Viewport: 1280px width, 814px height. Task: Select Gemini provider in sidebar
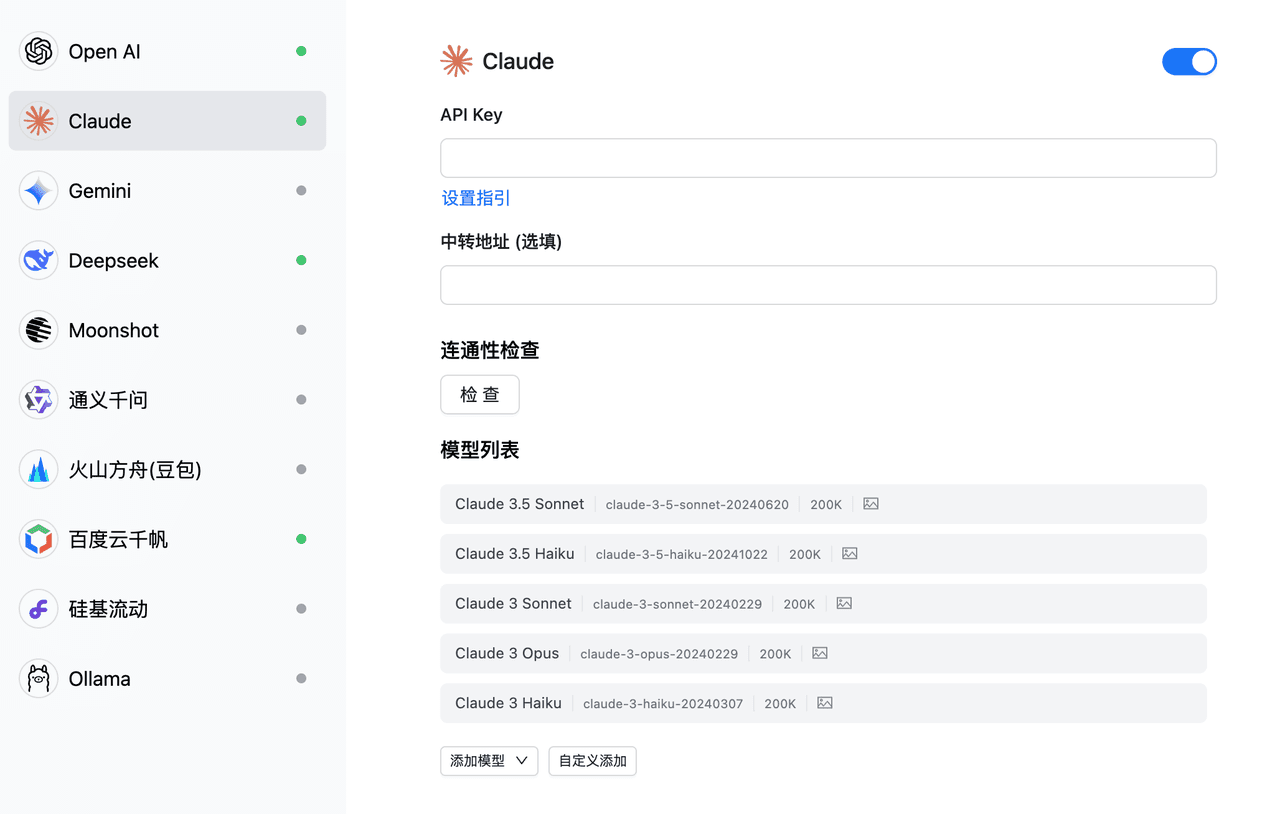(x=167, y=191)
